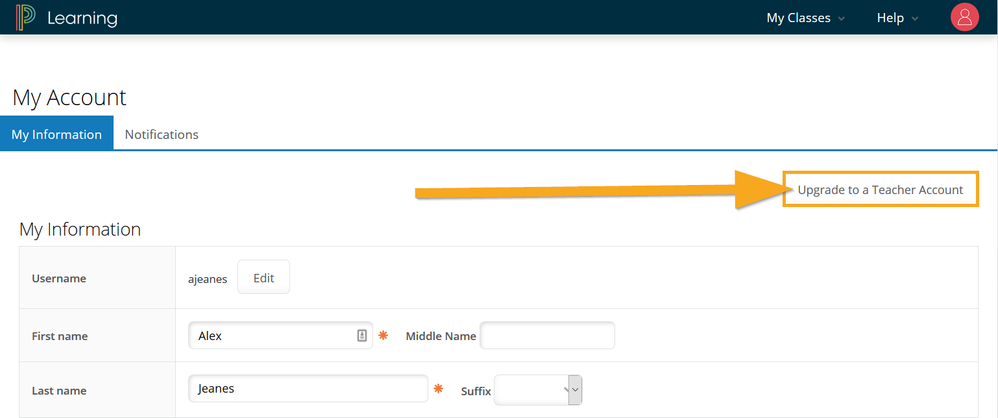The height and width of the screenshot is (418, 998).
Task: Click the Last name input field
Action: click(x=308, y=388)
